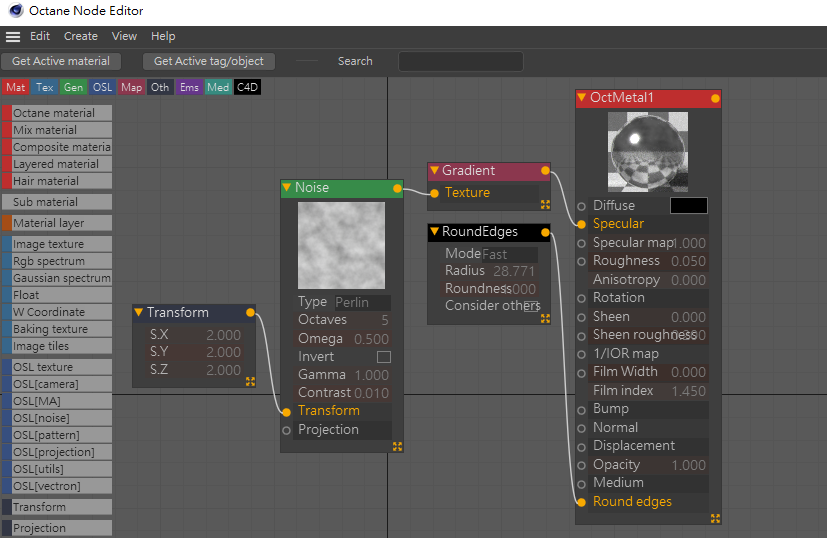Toggle the Consider others checkbox on RoundEdges

tap(532, 306)
